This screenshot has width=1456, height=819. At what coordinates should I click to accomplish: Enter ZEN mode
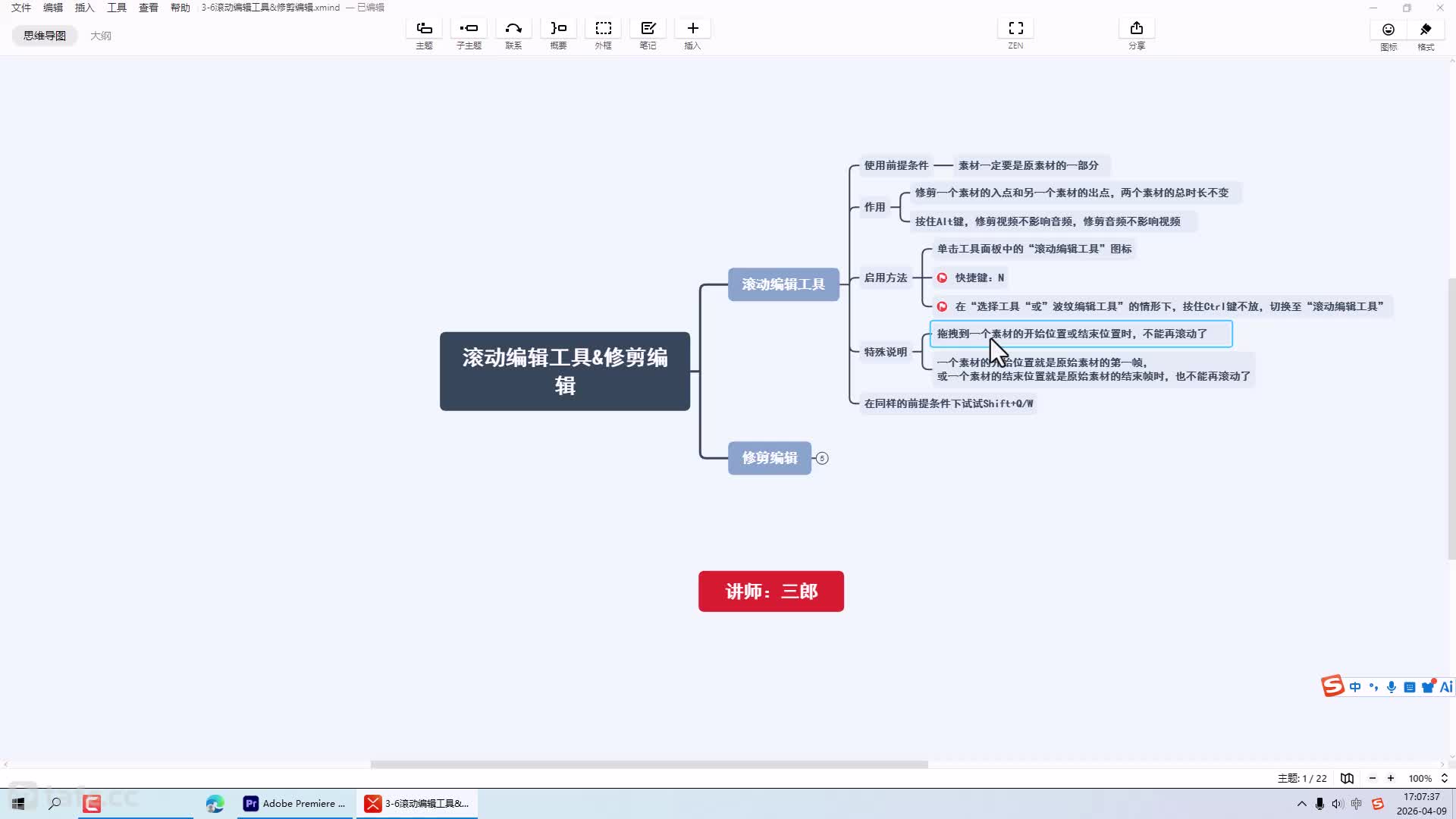(1015, 35)
